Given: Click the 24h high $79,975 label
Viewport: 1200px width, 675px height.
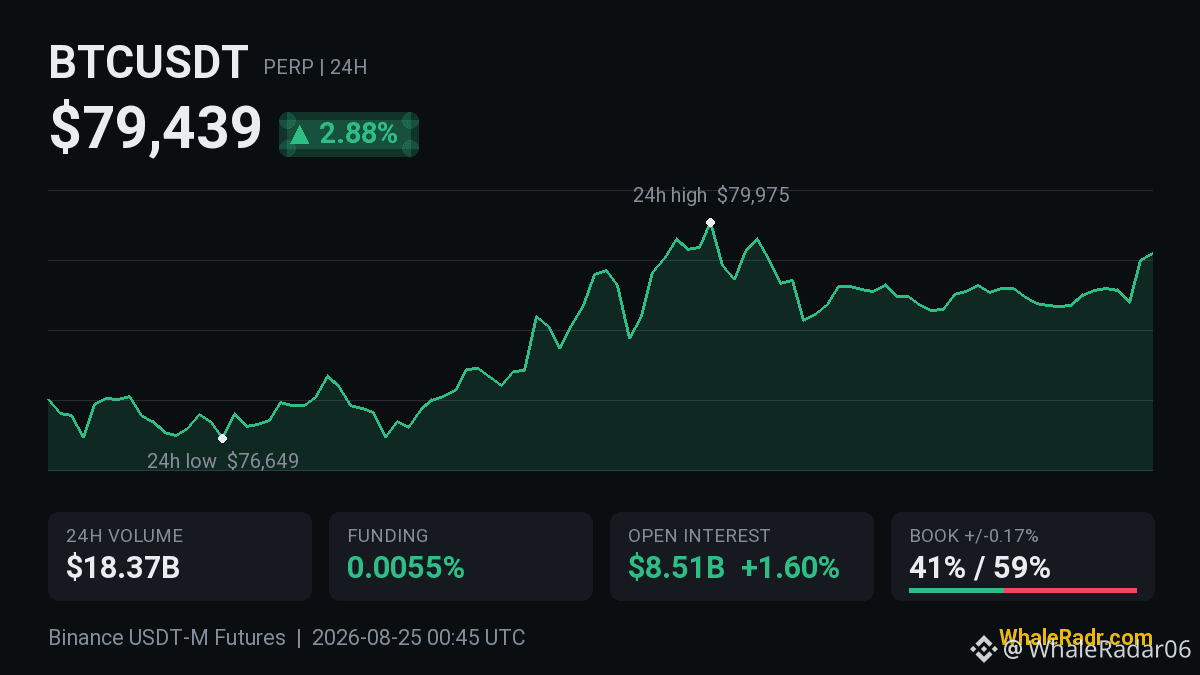Looking at the screenshot, I should click(711, 195).
